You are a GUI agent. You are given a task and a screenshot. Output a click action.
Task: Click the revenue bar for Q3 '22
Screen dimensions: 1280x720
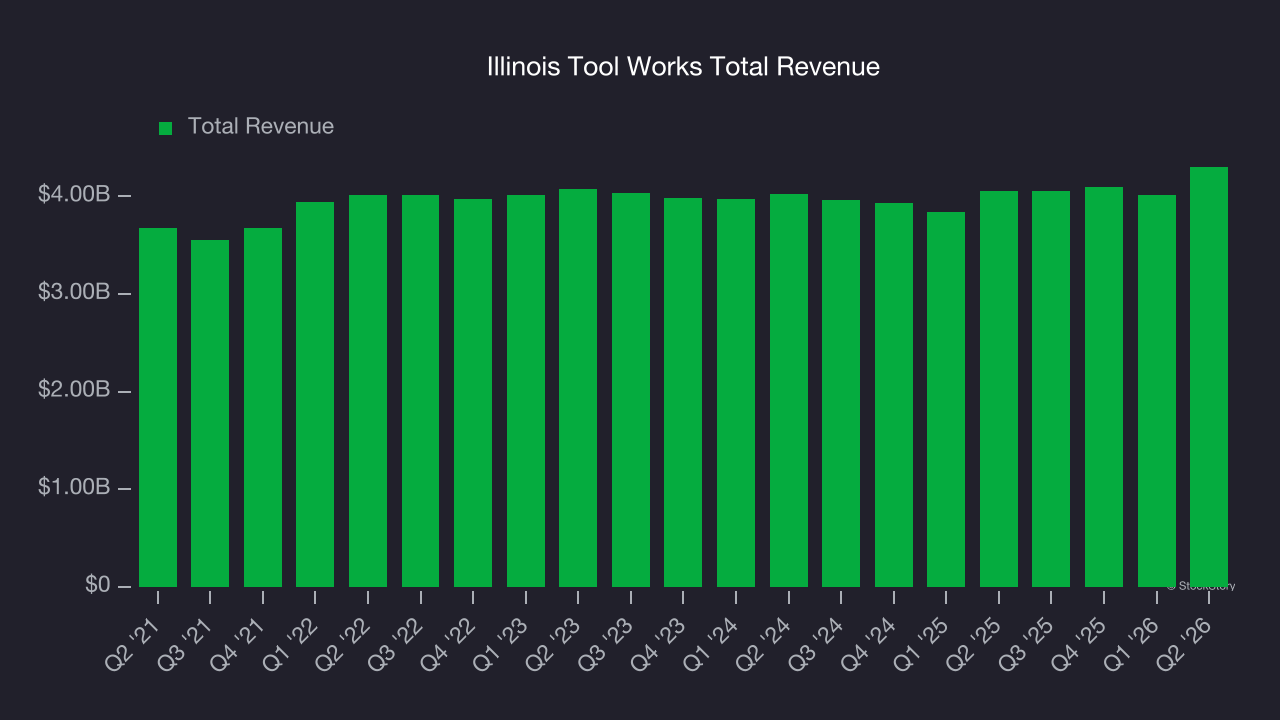pos(420,391)
